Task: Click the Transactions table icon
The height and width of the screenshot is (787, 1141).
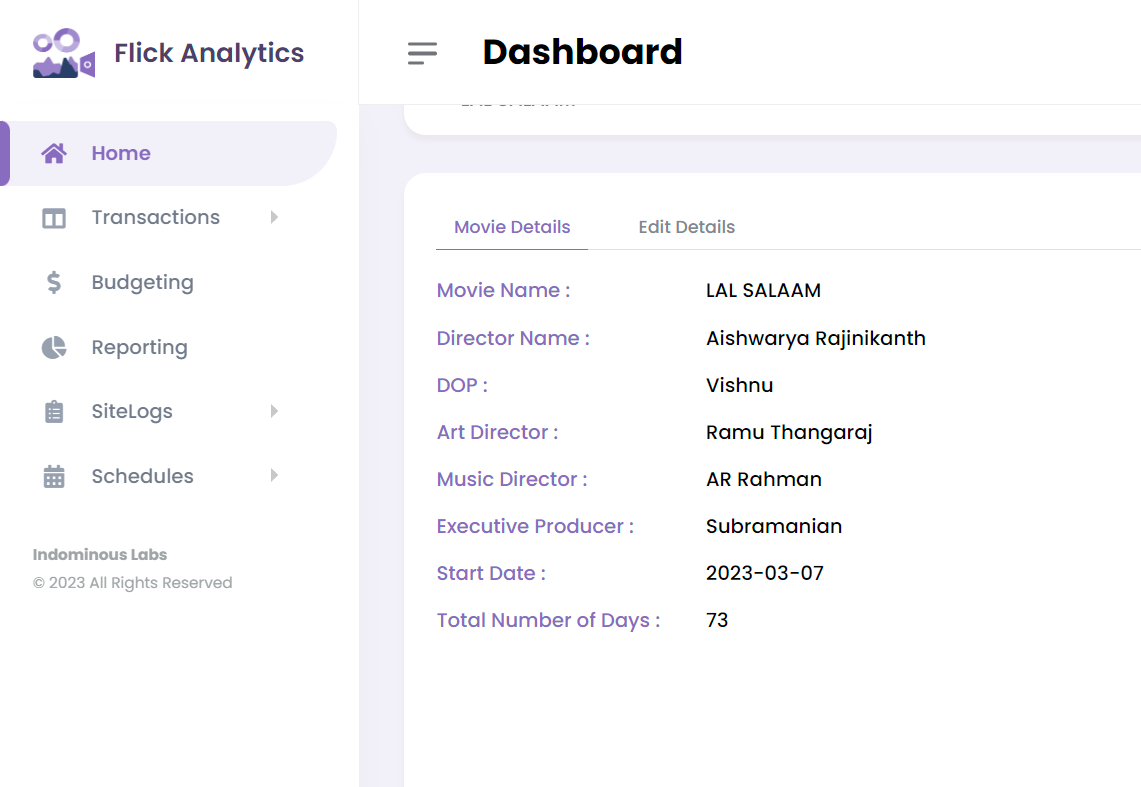Action: tap(54, 218)
